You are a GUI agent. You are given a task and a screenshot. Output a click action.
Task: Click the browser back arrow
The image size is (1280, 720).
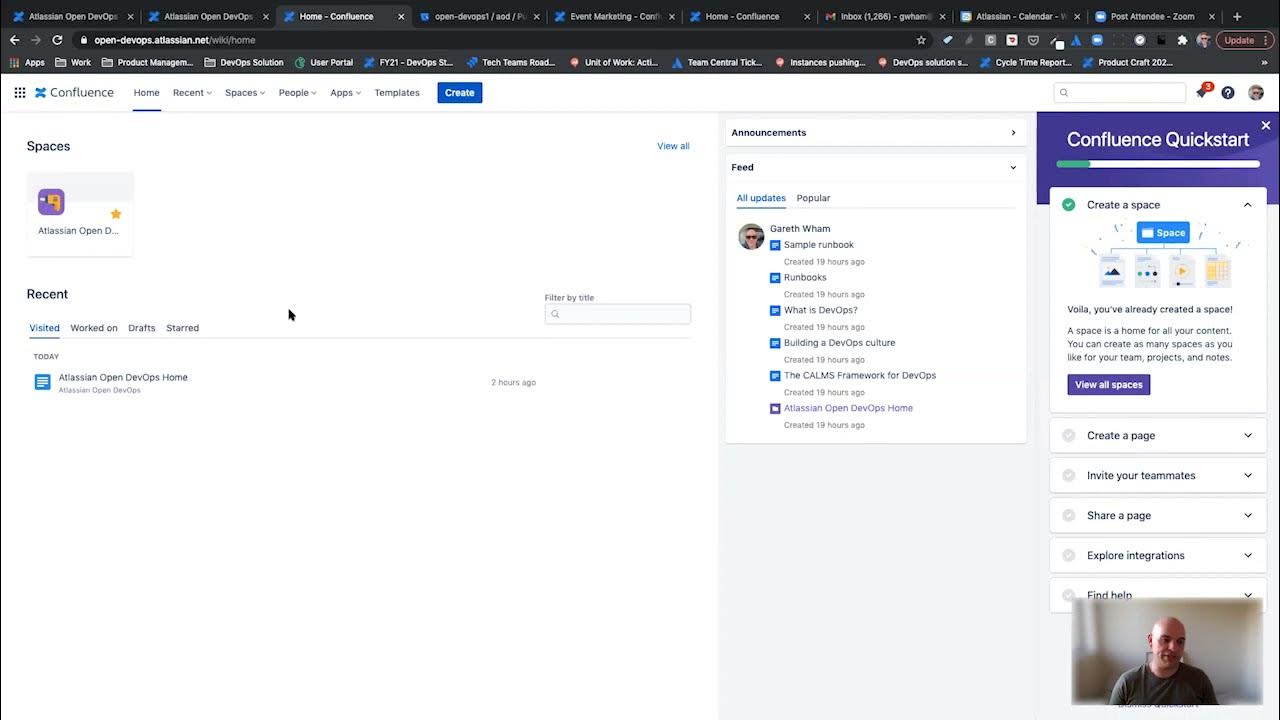click(14, 40)
